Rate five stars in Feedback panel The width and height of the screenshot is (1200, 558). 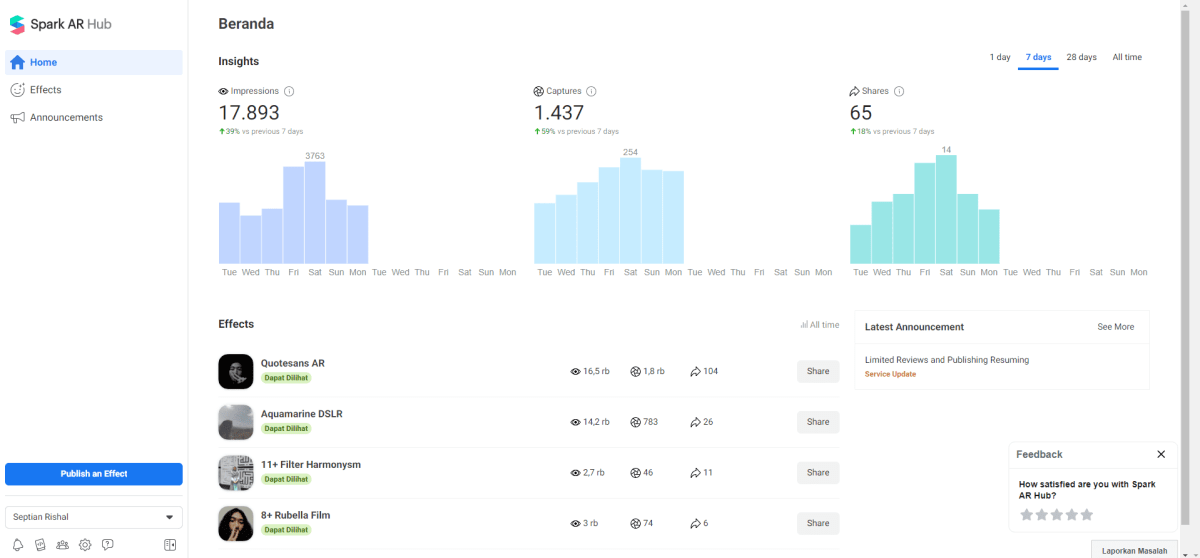pos(1087,515)
